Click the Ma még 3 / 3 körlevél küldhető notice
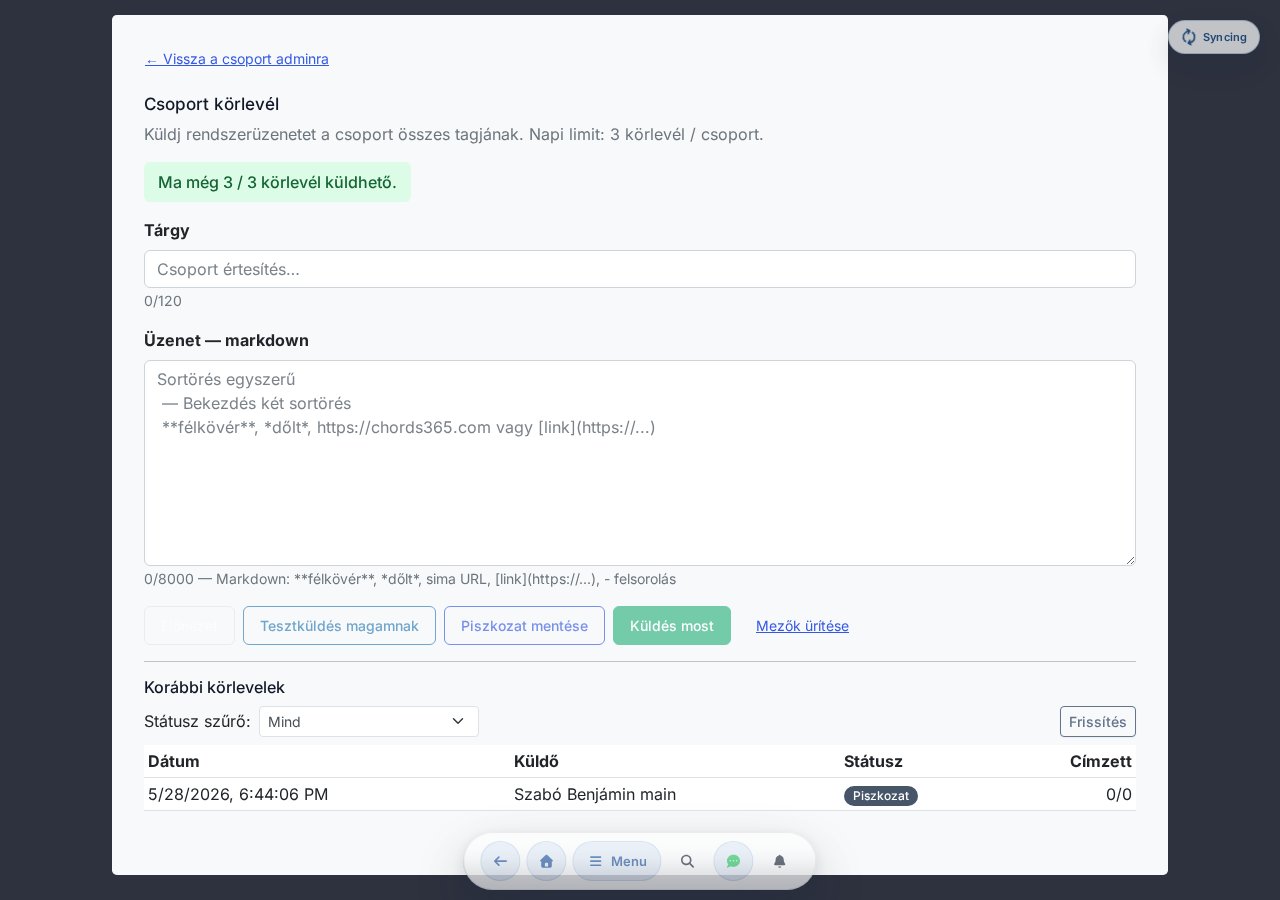 pos(277,182)
